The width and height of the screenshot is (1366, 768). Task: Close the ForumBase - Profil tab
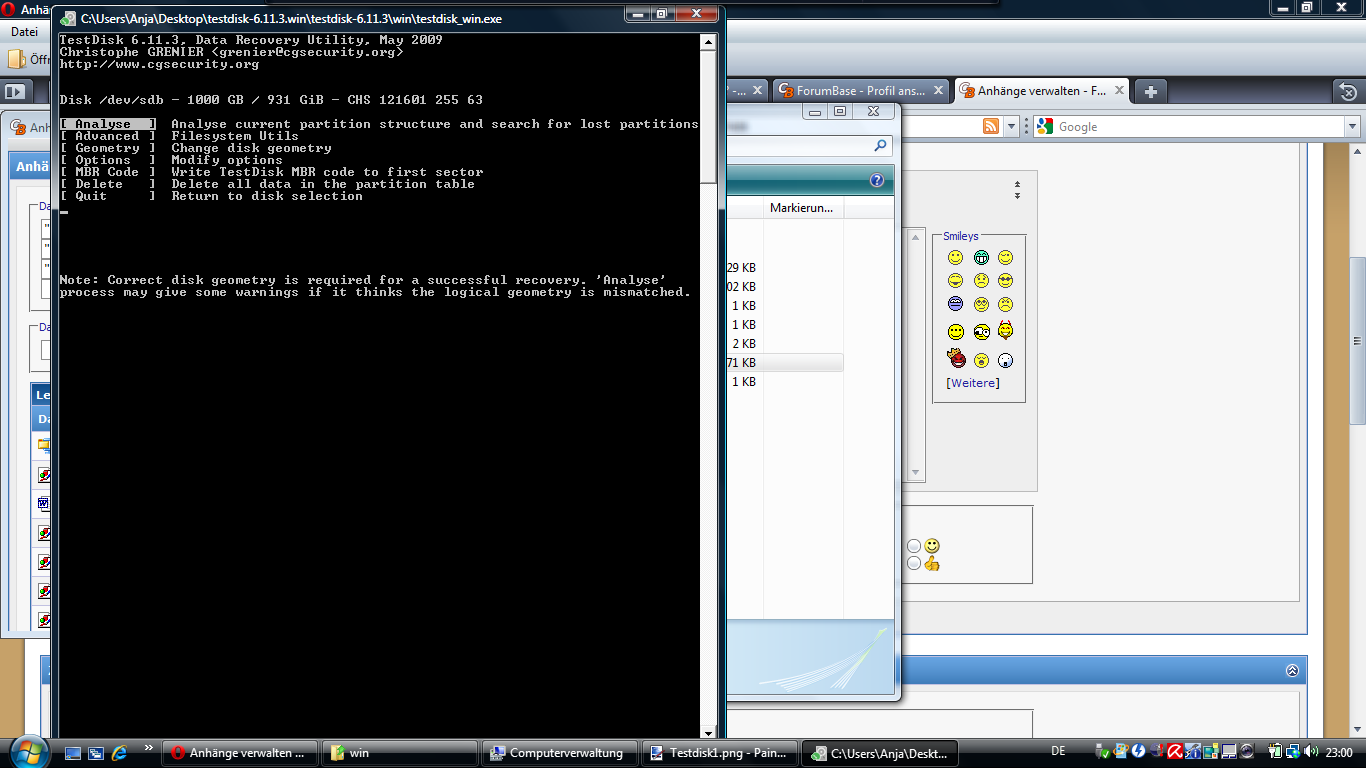938,91
